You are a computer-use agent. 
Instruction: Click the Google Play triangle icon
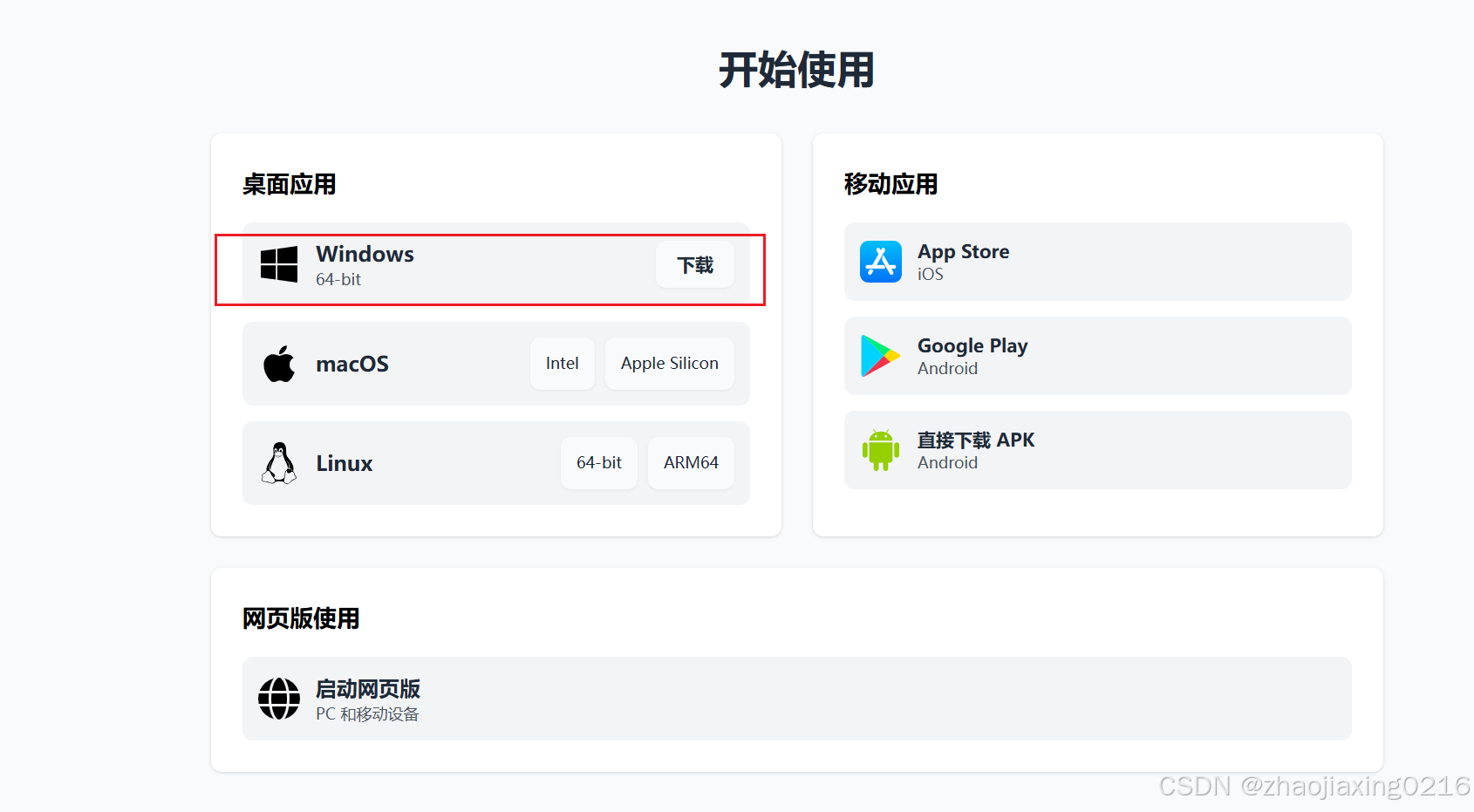(x=881, y=356)
